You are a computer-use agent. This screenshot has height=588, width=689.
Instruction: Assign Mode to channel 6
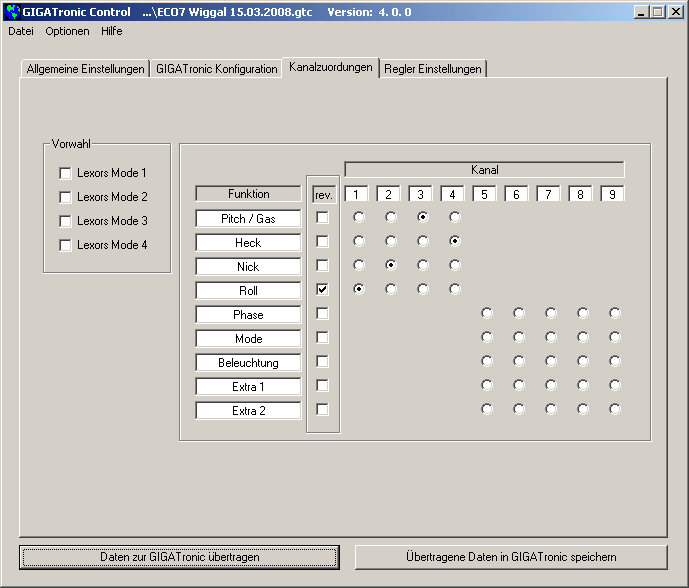519,337
